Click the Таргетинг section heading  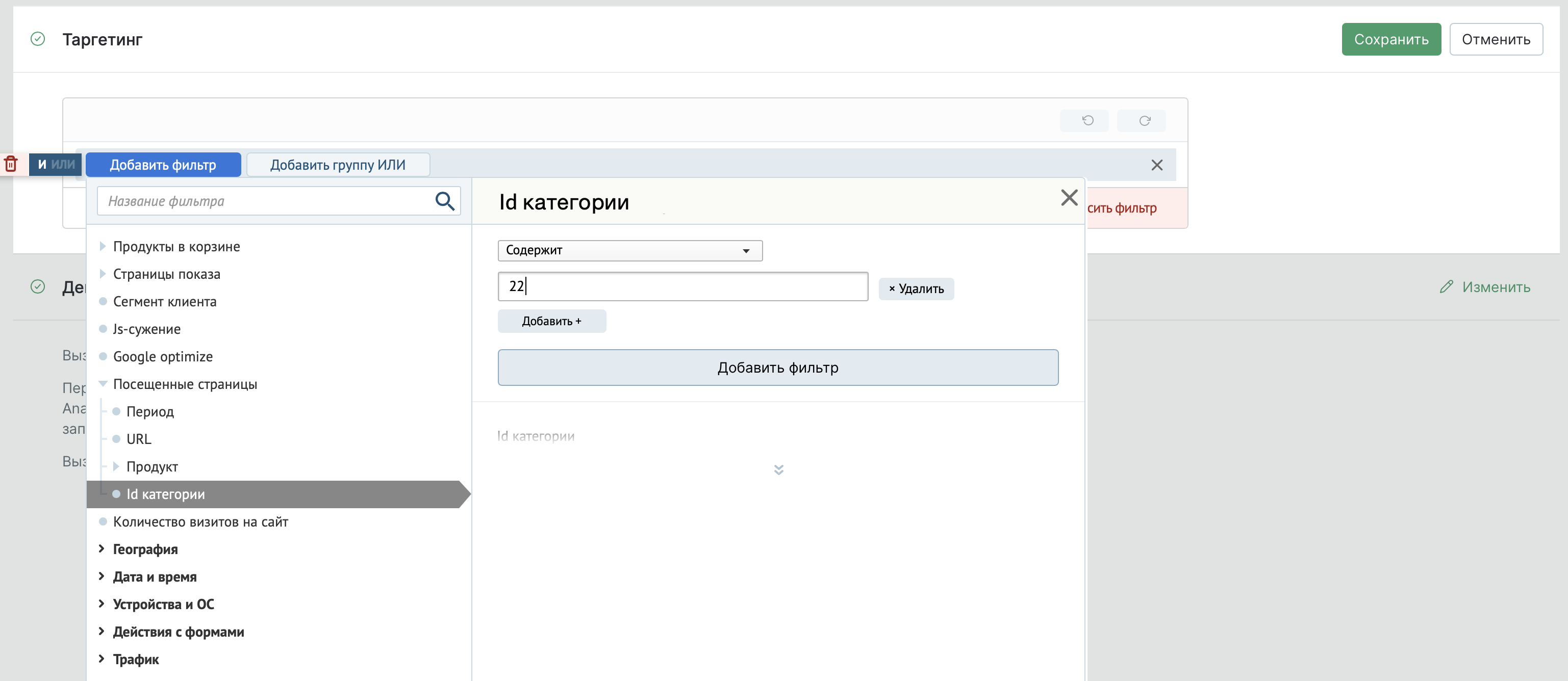(x=102, y=40)
